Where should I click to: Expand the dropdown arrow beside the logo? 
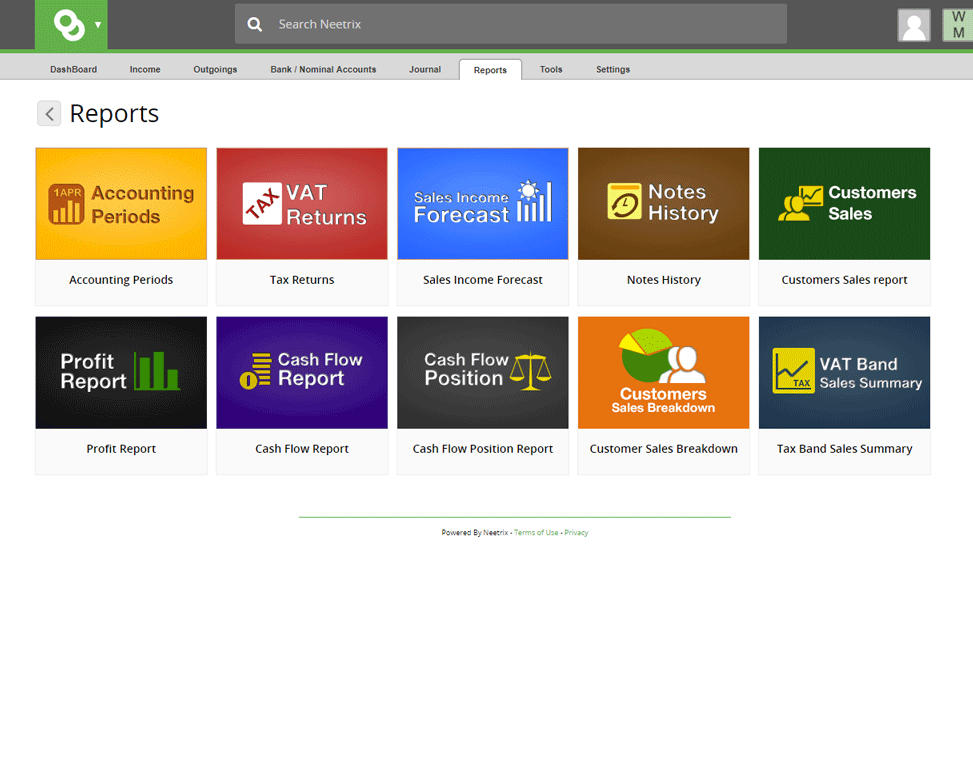click(98, 25)
